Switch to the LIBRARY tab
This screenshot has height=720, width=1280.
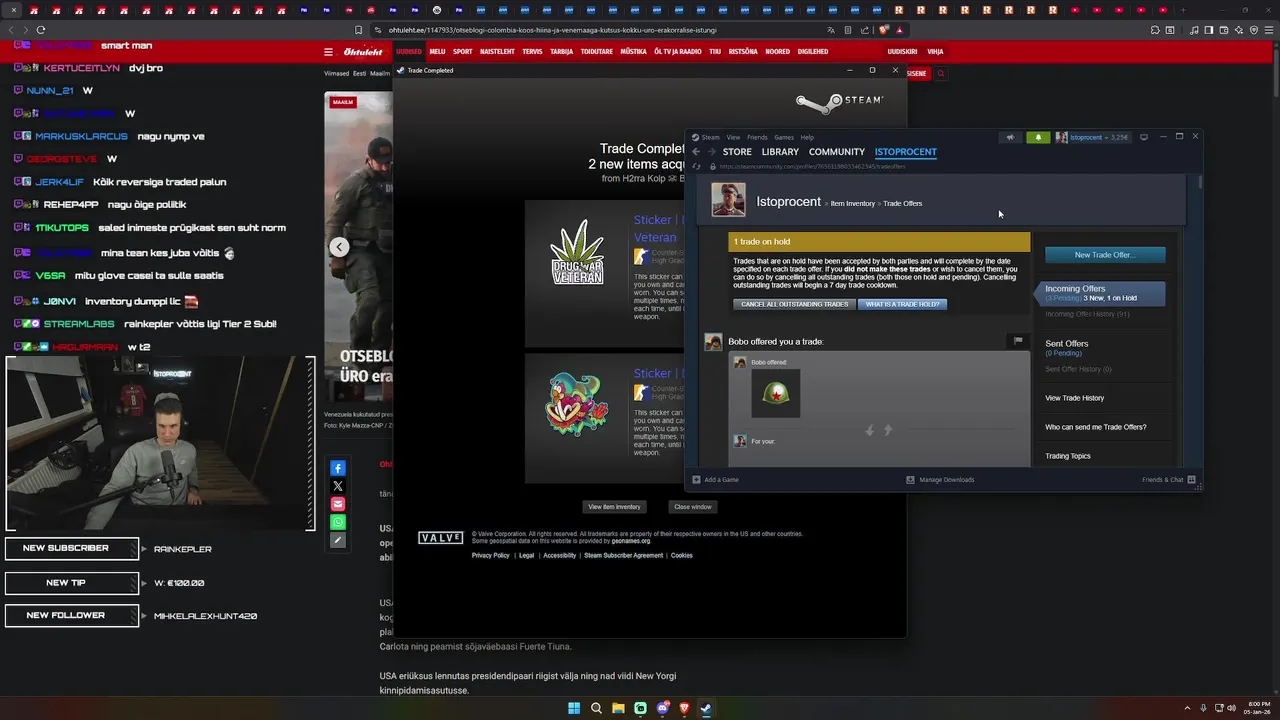pyautogui.click(x=780, y=152)
